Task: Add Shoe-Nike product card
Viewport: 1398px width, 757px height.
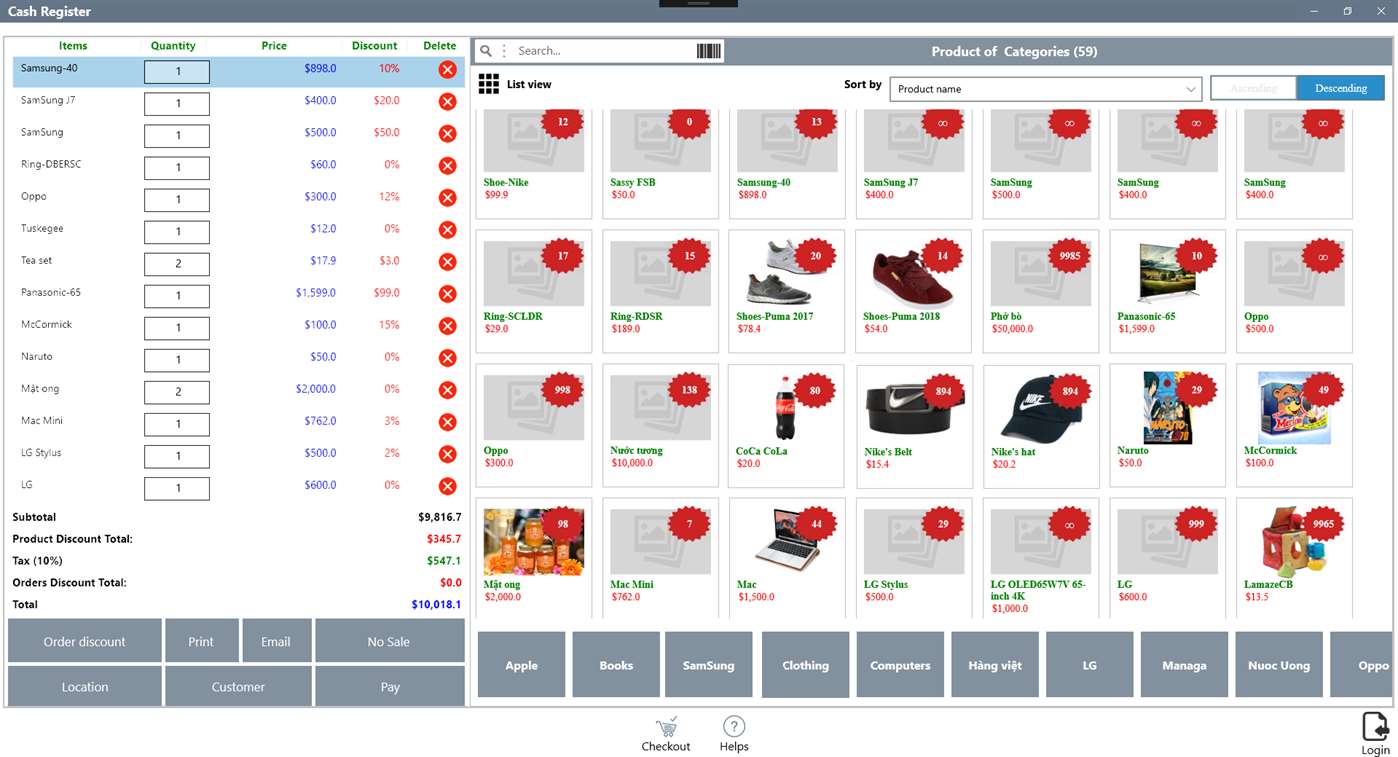Action: point(533,164)
